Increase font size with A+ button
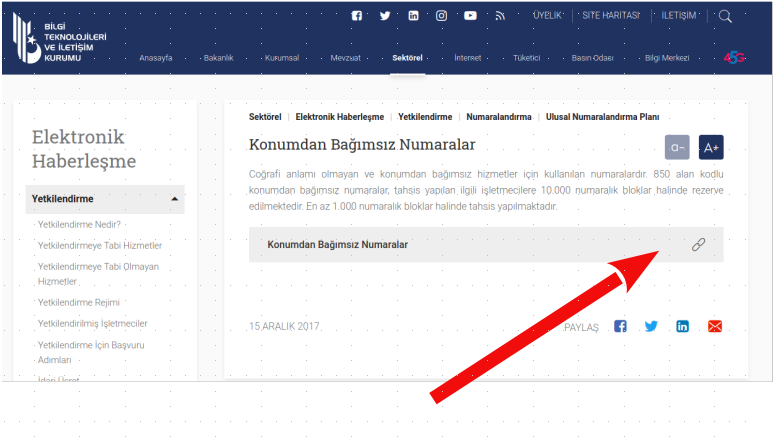This screenshot has height=447, width=780. pyautogui.click(x=711, y=147)
